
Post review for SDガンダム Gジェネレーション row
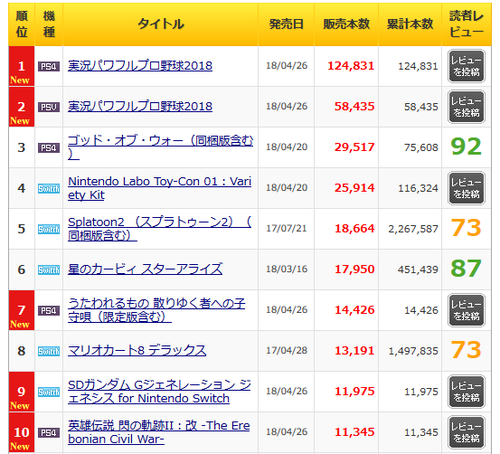tap(466, 392)
